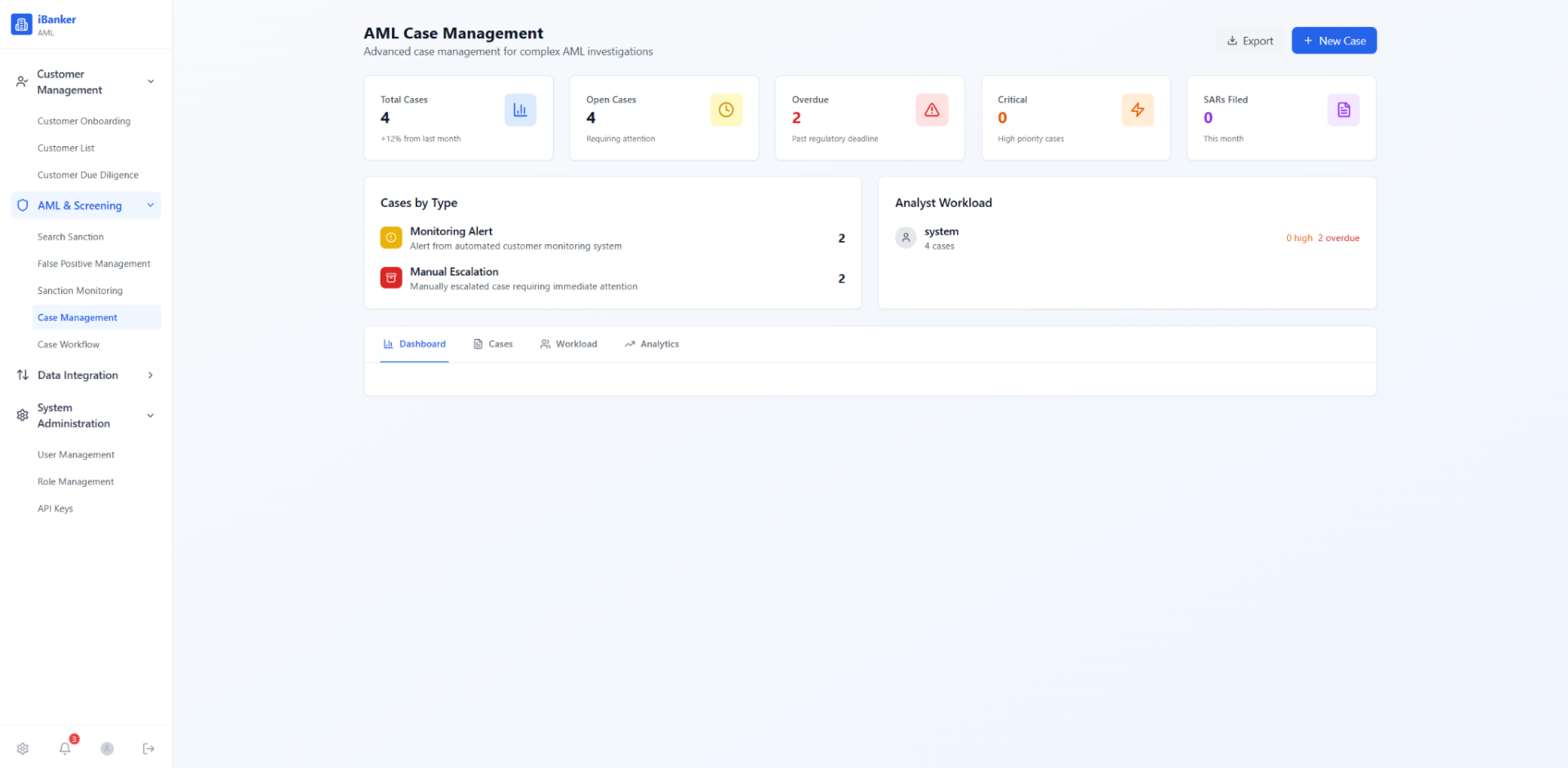Click the Overdue warning triangle icon

[x=931, y=110]
